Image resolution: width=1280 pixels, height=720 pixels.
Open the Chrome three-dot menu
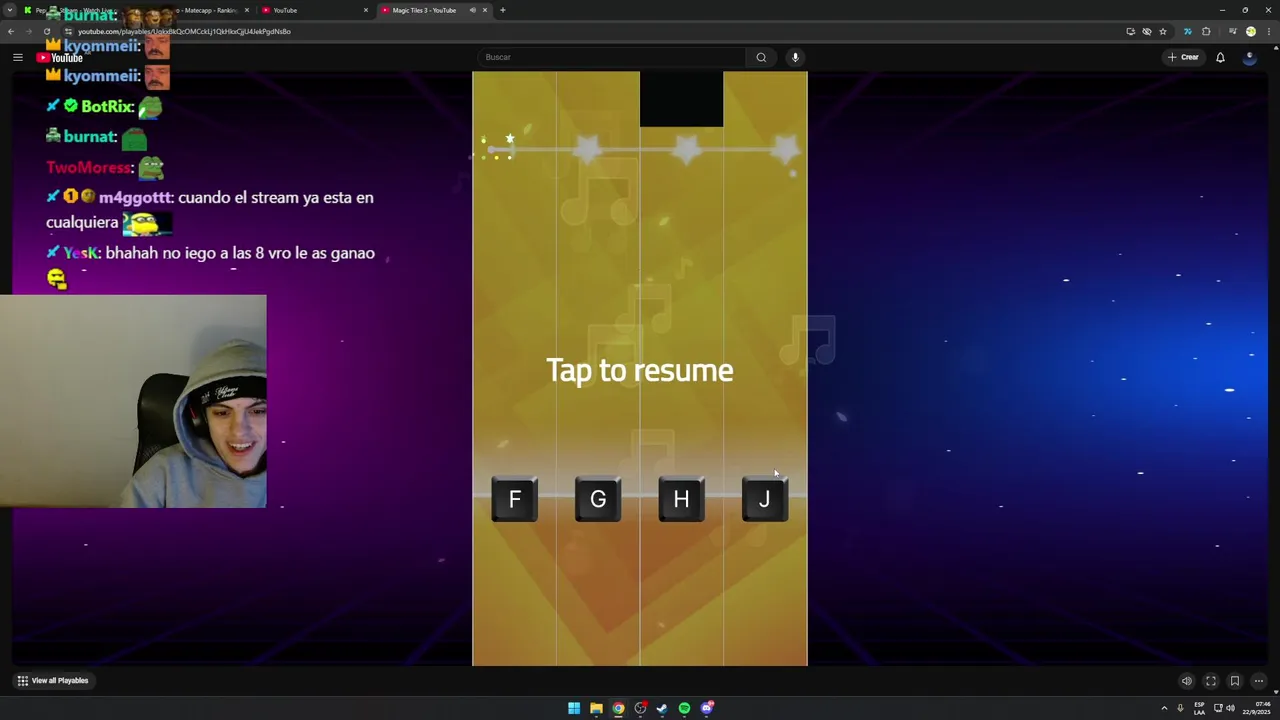(1268, 31)
